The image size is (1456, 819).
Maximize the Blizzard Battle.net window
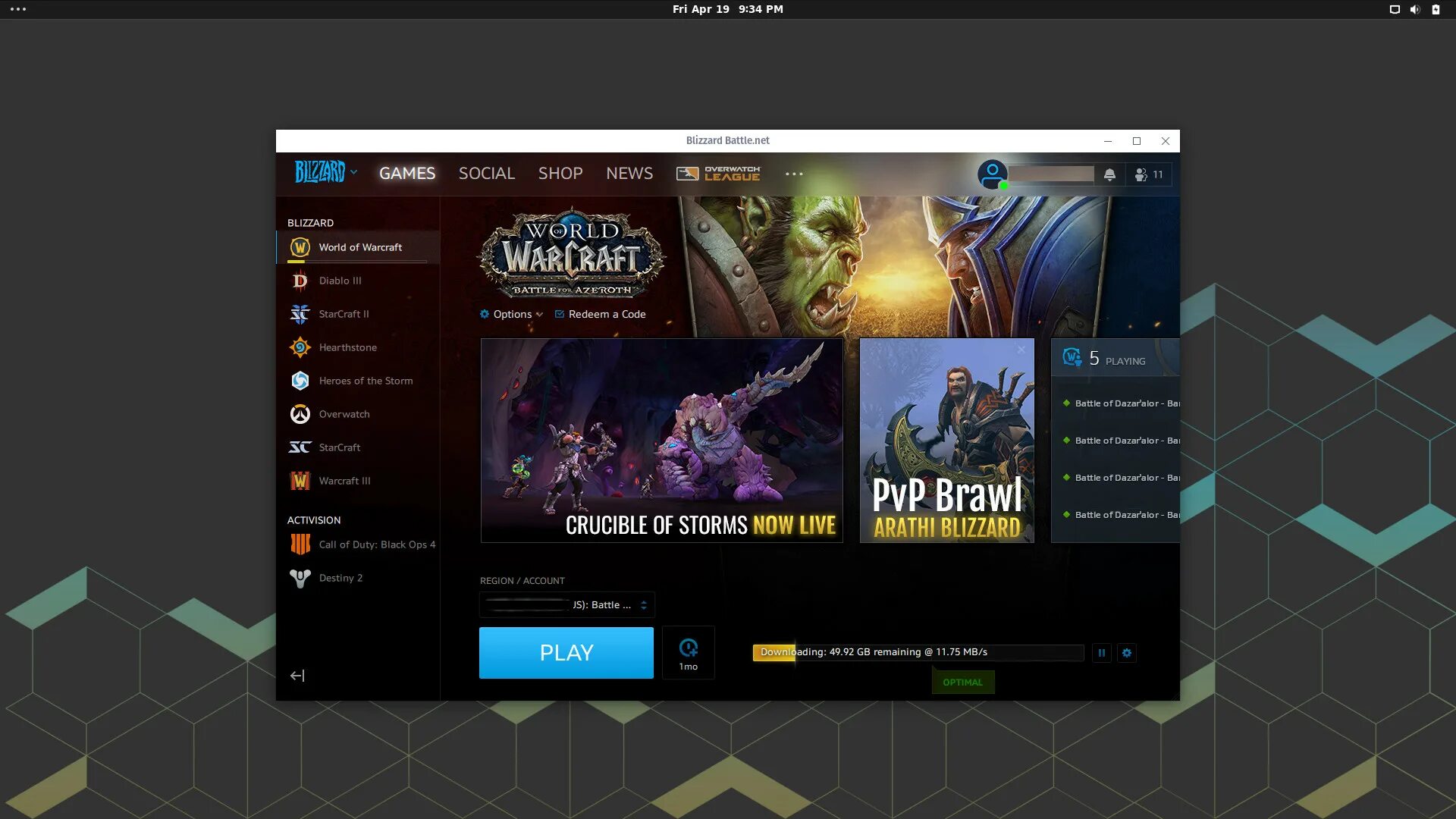pos(1137,141)
